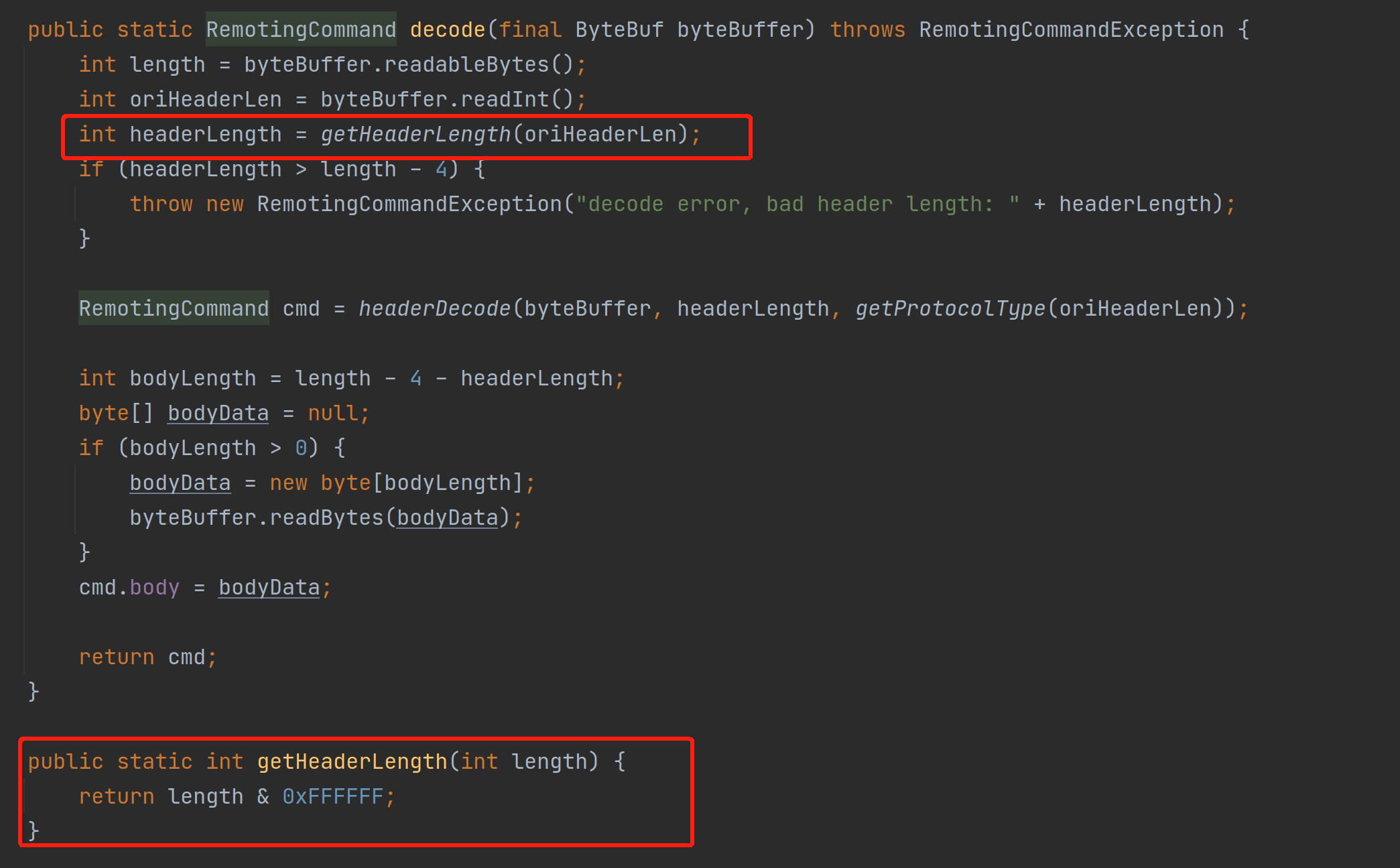Click the bodyData variable in byte array declaration
The height and width of the screenshot is (868, 1400).
pos(218,413)
